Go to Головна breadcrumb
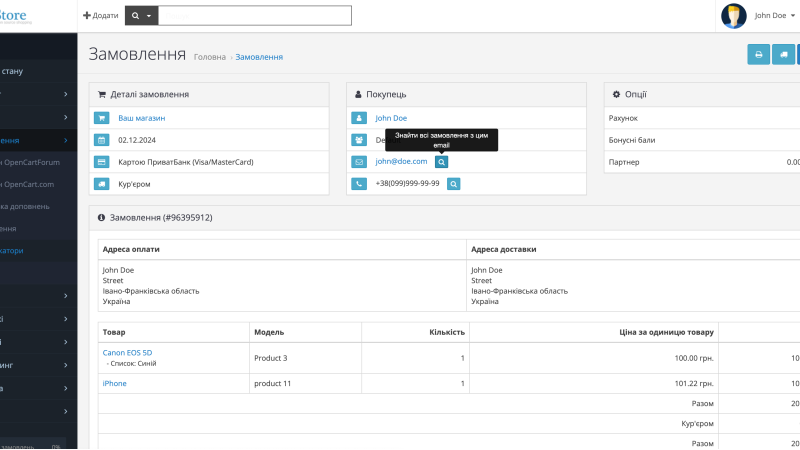The height and width of the screenshot is (450, 800). tap(210, 57)
